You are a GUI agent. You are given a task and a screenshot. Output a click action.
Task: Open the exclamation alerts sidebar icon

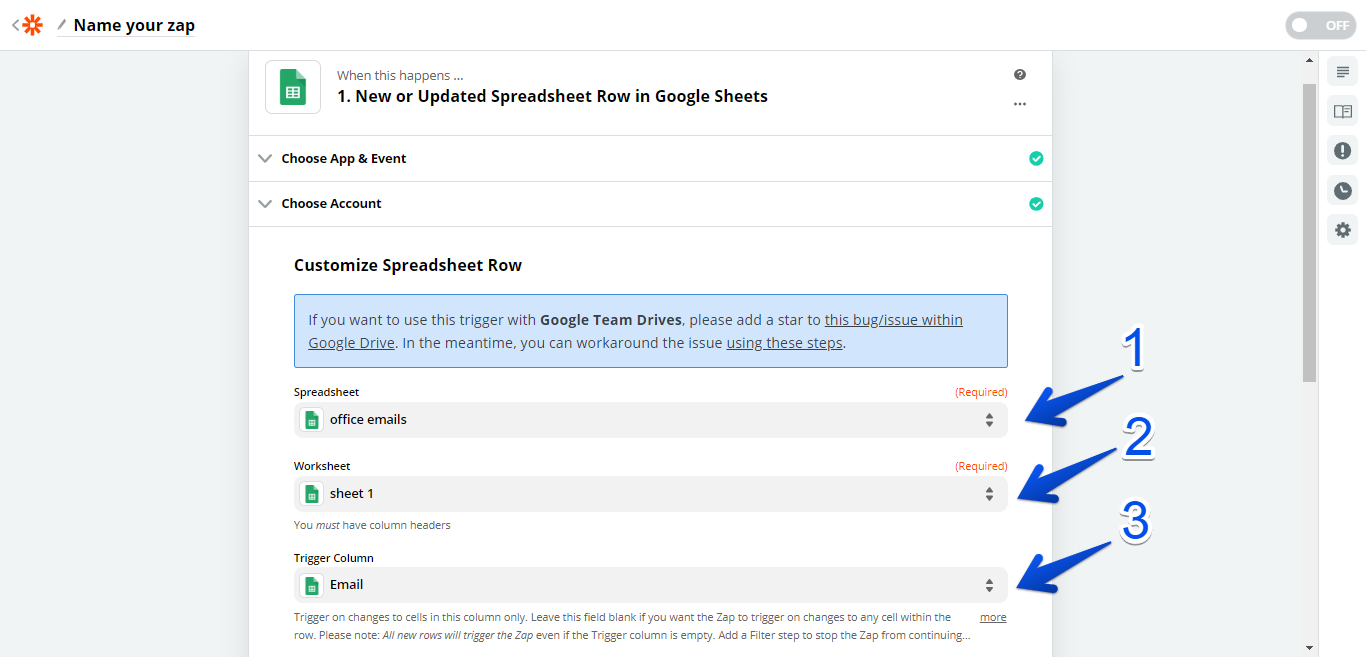pos(1342,151)
